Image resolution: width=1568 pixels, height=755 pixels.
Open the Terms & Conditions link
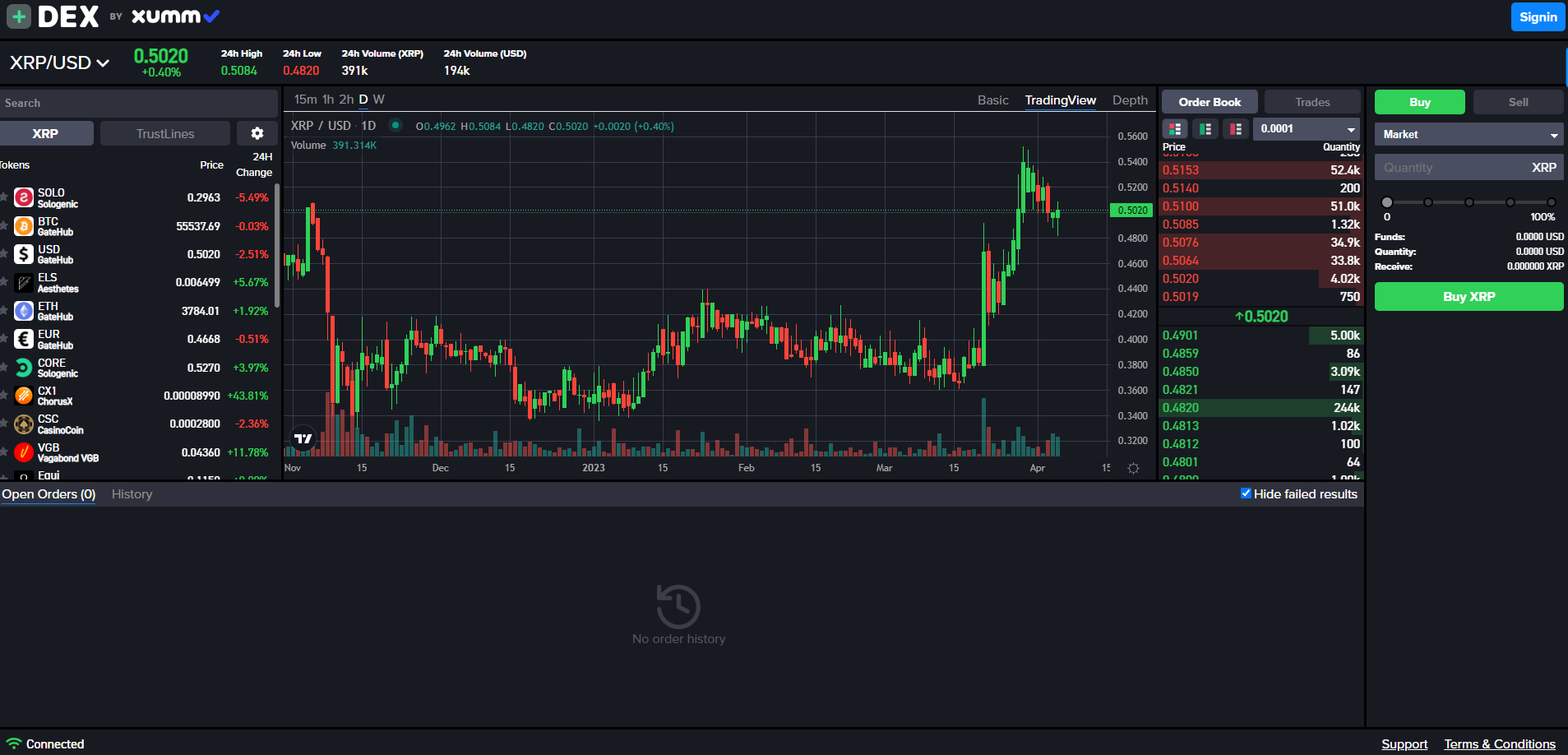1499,743
